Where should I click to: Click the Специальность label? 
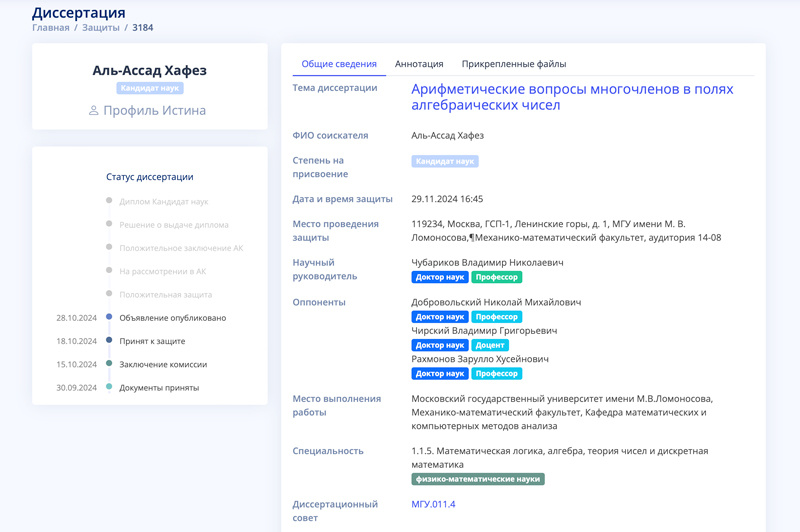[x=328, y=451]
